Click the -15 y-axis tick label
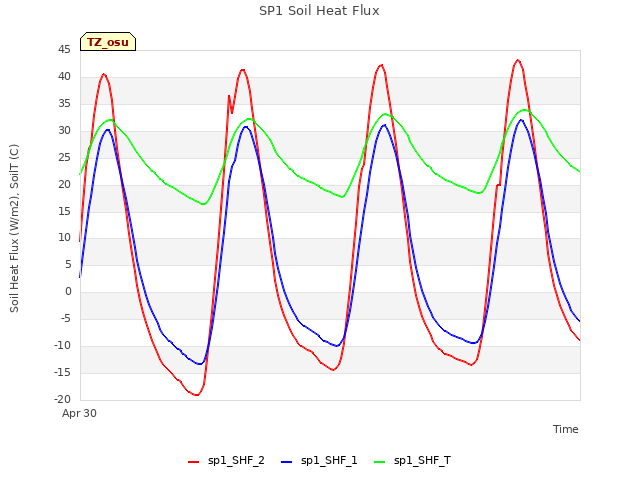Screen dimensions: 640x480 [x=62, y=373]
